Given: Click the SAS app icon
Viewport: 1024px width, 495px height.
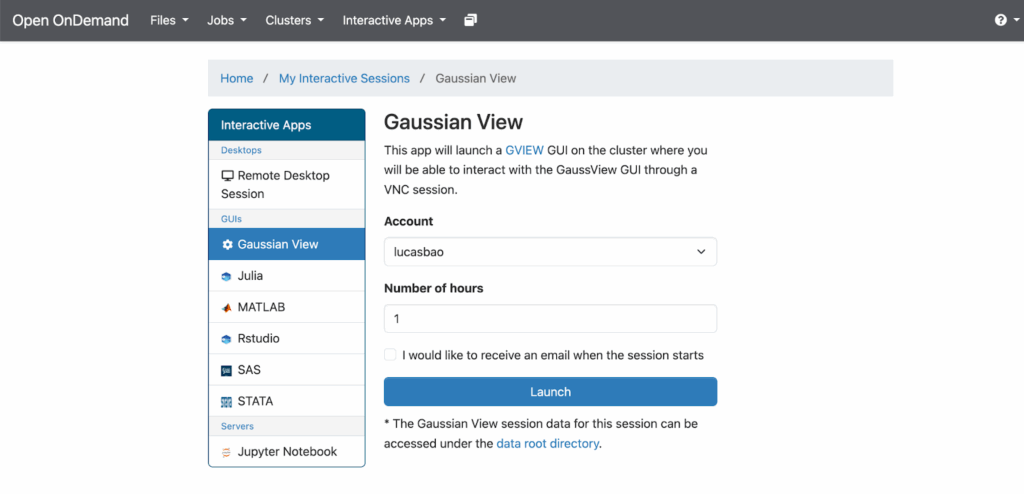Looking at the screenshot, I should click(227, 370).
